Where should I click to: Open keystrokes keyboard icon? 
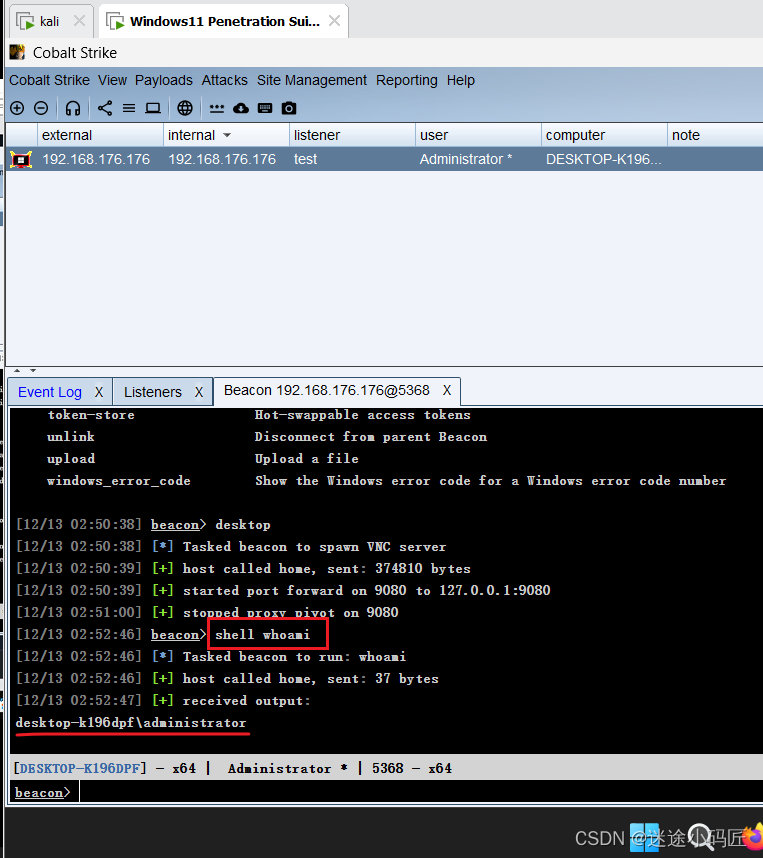[265, 108]
